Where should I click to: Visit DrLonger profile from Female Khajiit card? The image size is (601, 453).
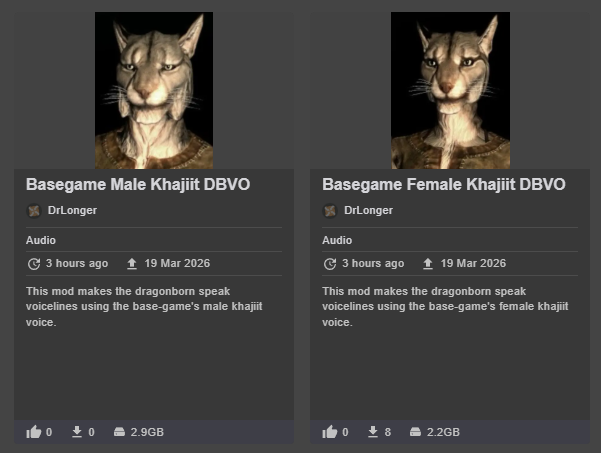[x=368, y=210]
